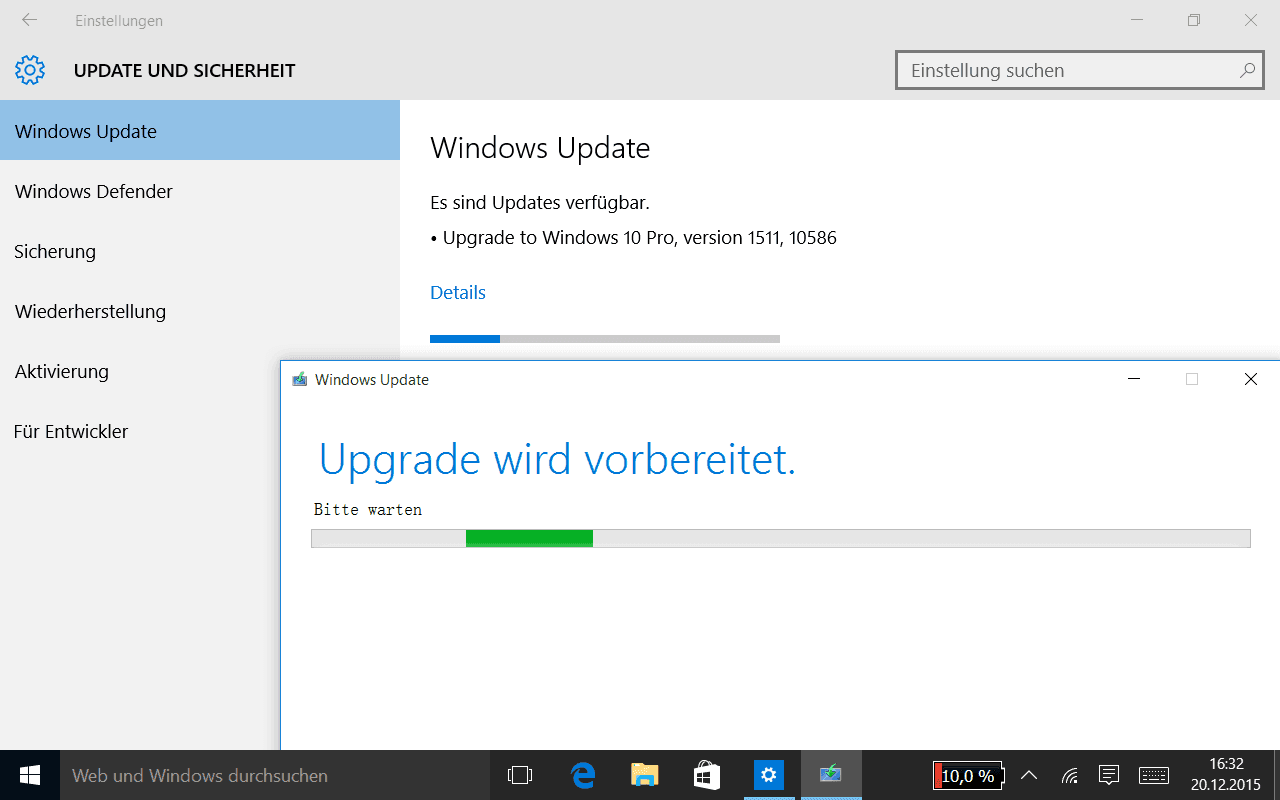Close the Einstellungen window
The image size is (1280, 800).
[1251, 20]
